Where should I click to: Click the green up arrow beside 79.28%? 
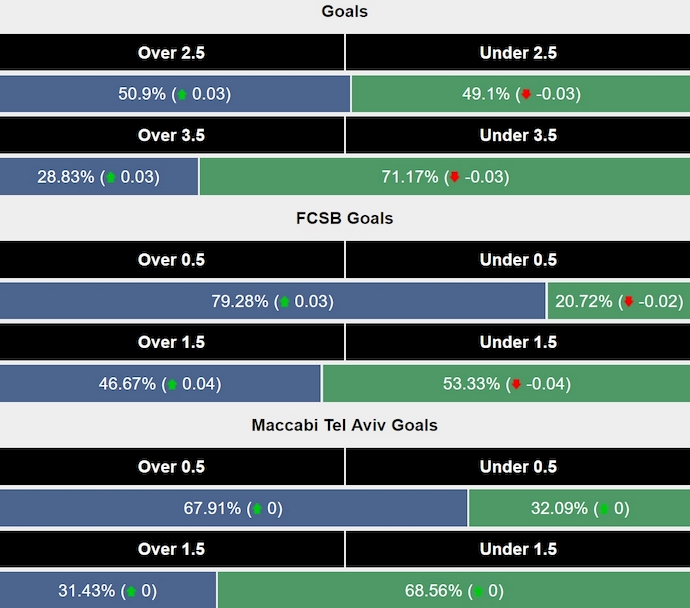[x=284, y=301]
